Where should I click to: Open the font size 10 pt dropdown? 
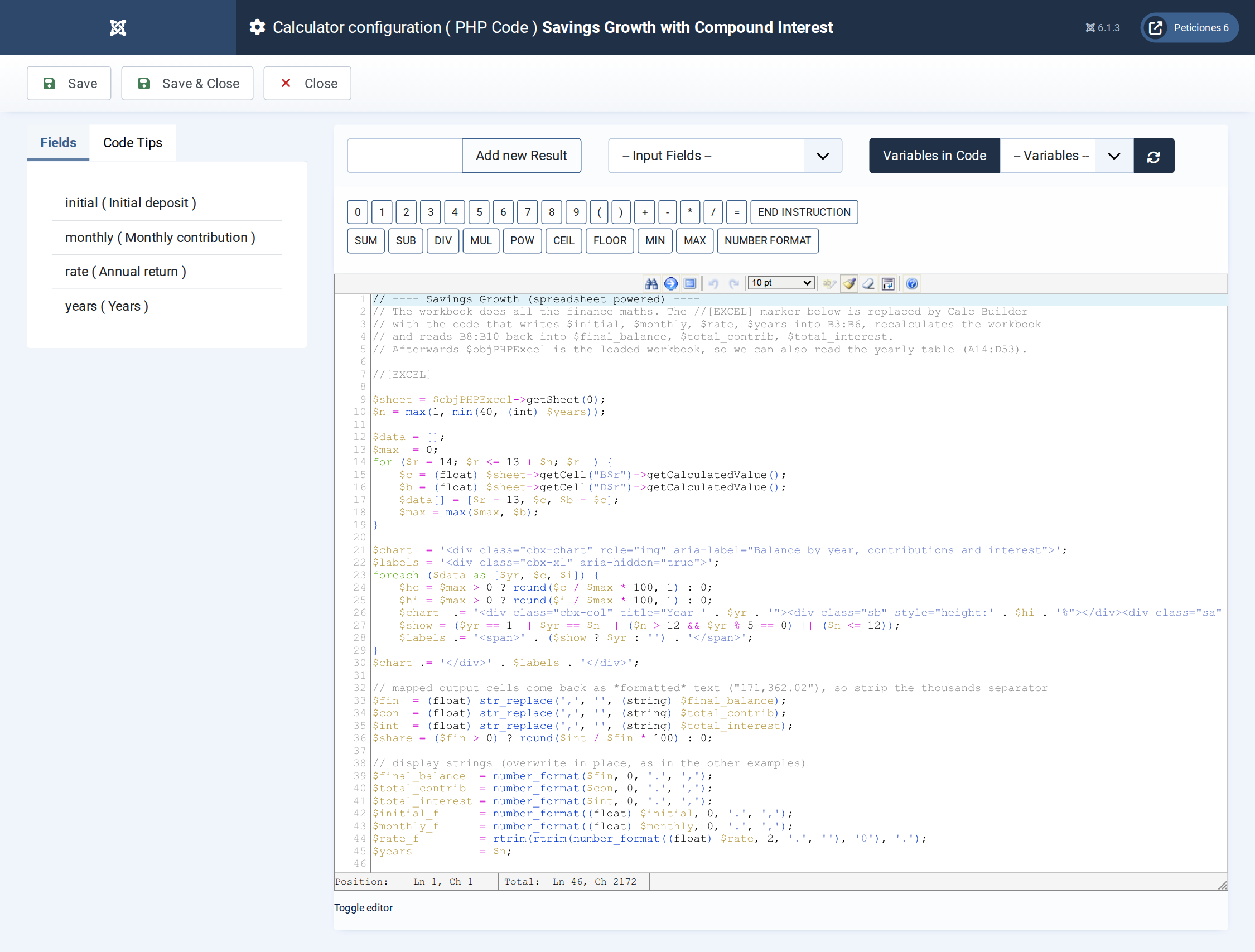click(781, 283)
